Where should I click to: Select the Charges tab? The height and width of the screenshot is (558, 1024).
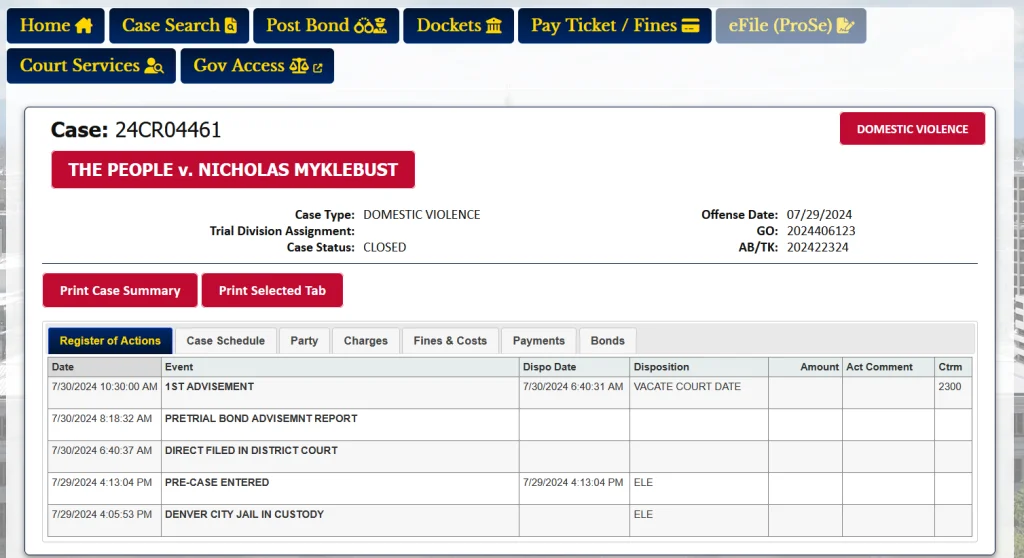coord(365,341)
